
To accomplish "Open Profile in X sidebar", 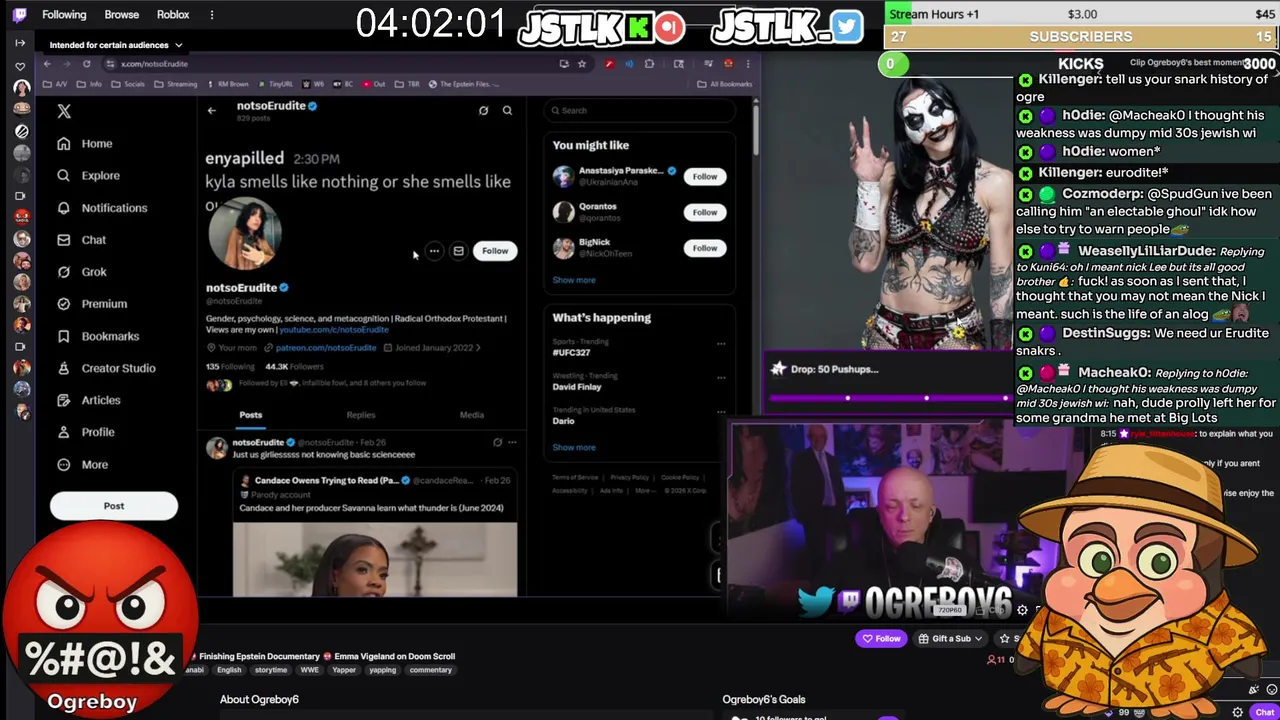I will pos(85,432).
